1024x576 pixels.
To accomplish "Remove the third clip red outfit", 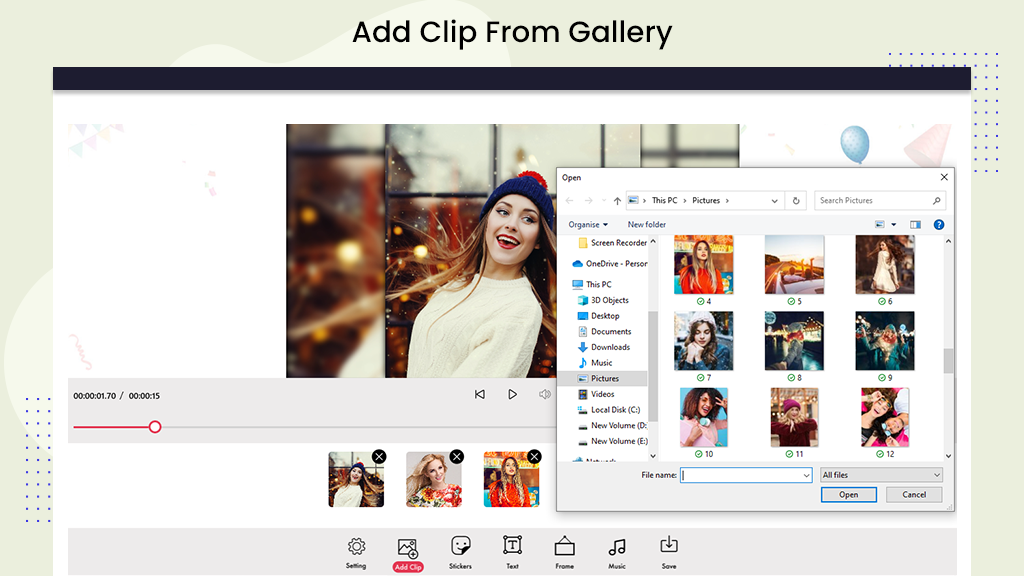I will (x=535, y=456).
